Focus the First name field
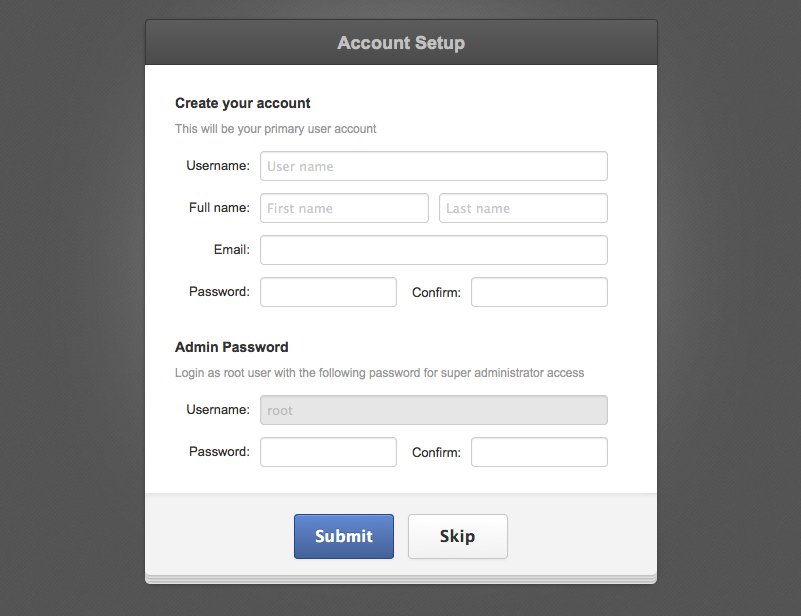This screenshot has width=801, height=616. coord(344,208)
